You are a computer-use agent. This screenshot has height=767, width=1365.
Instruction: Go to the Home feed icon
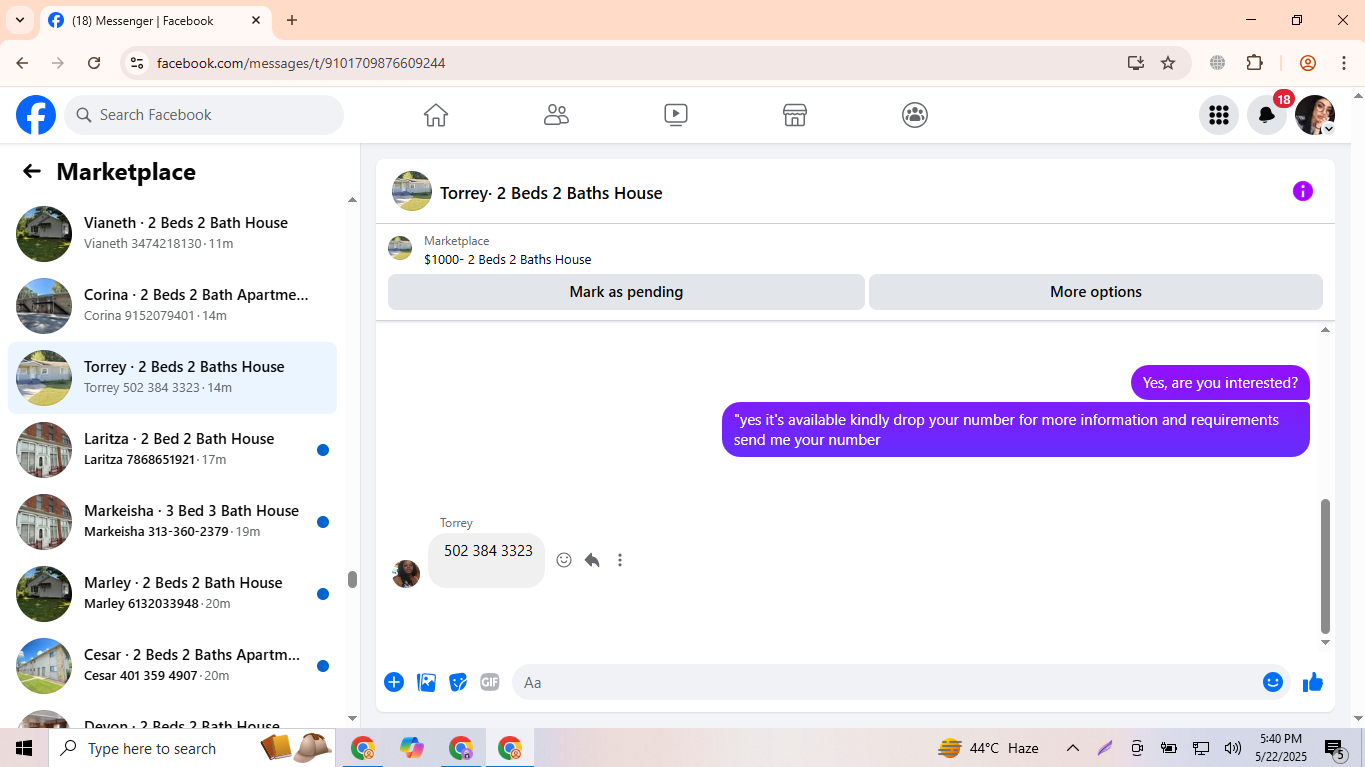(436, 115)
